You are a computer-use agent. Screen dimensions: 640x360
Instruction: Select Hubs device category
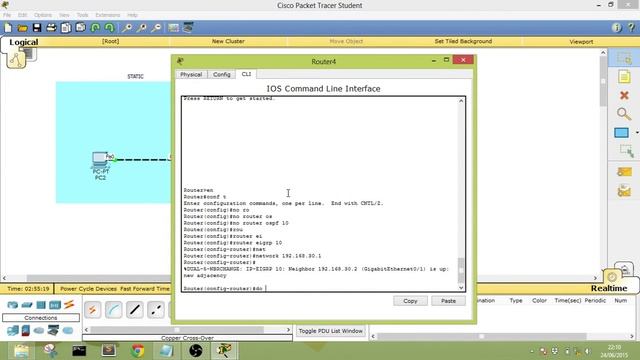coord(41,304)
